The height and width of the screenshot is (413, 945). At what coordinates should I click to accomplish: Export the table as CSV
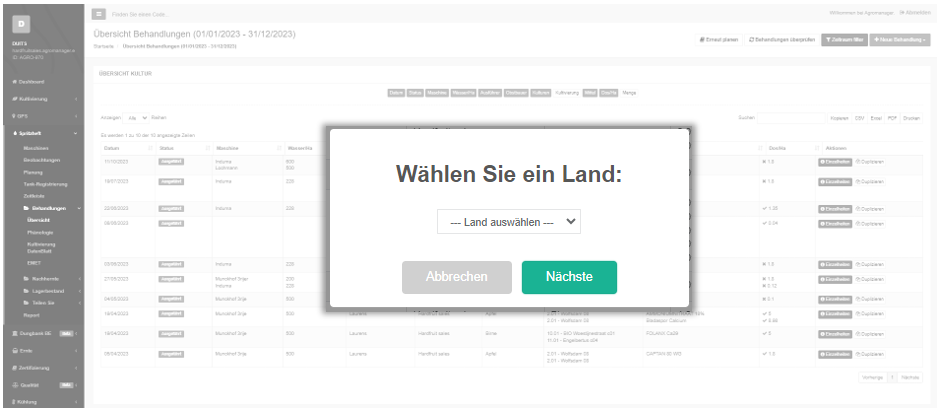tap(859, 118)
